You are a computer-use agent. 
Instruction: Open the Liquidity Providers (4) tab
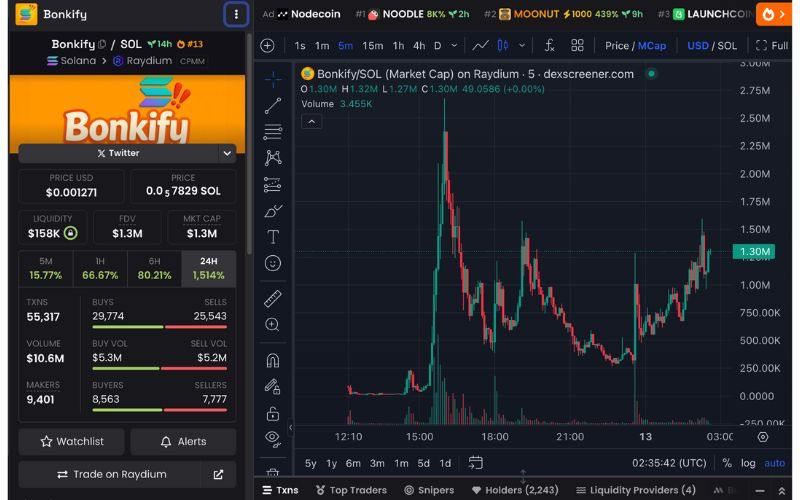pyautogui.click(x=635, y=490)
